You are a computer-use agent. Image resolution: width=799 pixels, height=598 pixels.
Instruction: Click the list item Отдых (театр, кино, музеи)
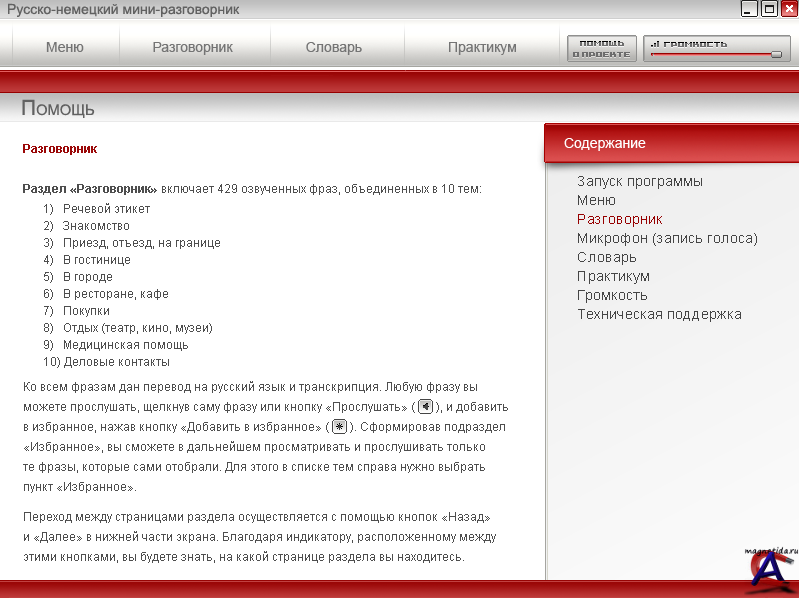pyautogui.click(x=138, y=328)
